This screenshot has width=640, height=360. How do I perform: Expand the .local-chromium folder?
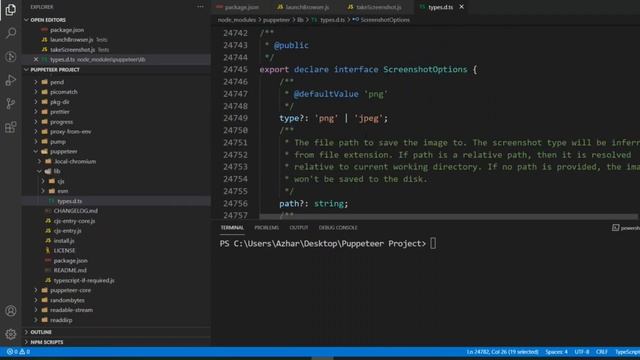tap(75, 162)
